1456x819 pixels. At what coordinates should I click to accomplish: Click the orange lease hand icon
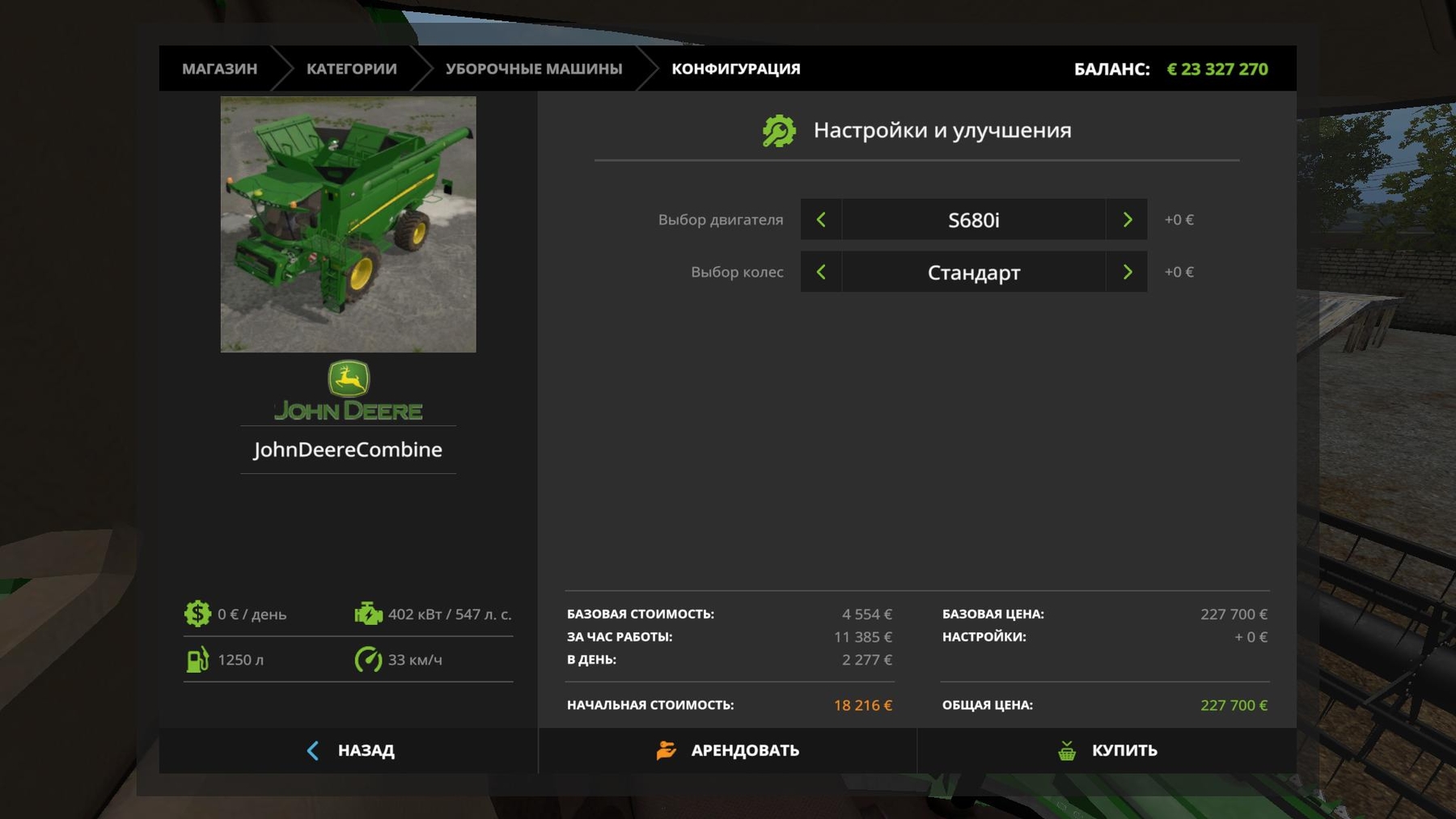666,751
